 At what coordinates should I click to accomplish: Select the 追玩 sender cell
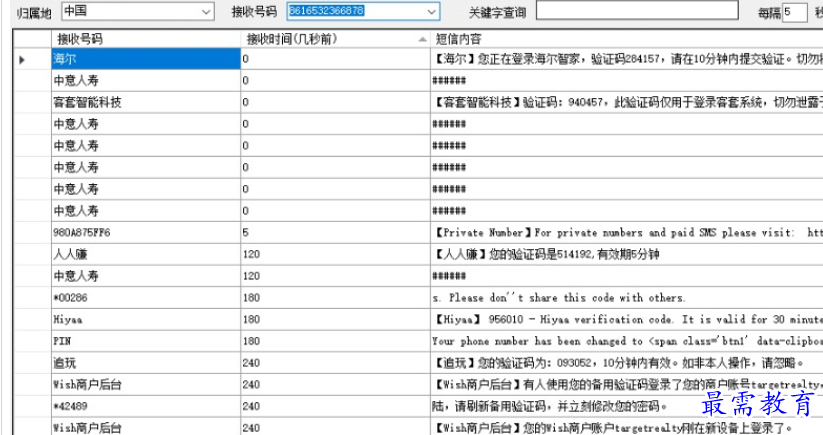146,363
